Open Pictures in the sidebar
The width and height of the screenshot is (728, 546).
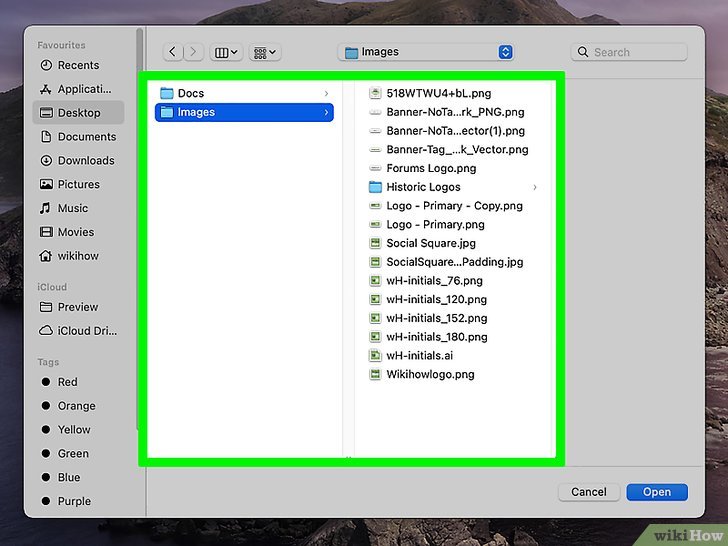(x=78, y=184)
